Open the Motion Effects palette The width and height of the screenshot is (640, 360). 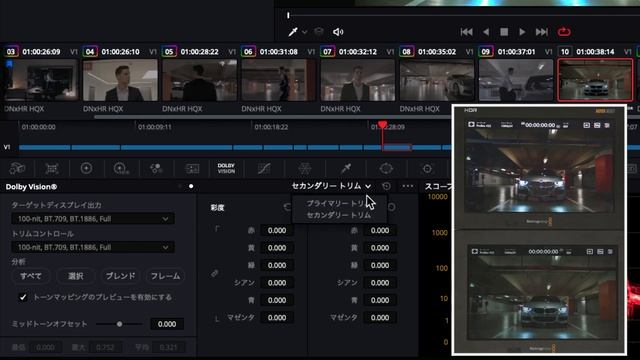(192, 168)
